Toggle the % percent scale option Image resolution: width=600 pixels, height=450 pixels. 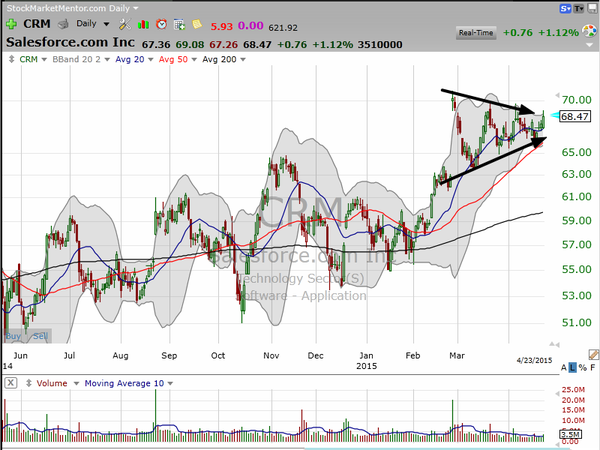click(x=583, y=368)
